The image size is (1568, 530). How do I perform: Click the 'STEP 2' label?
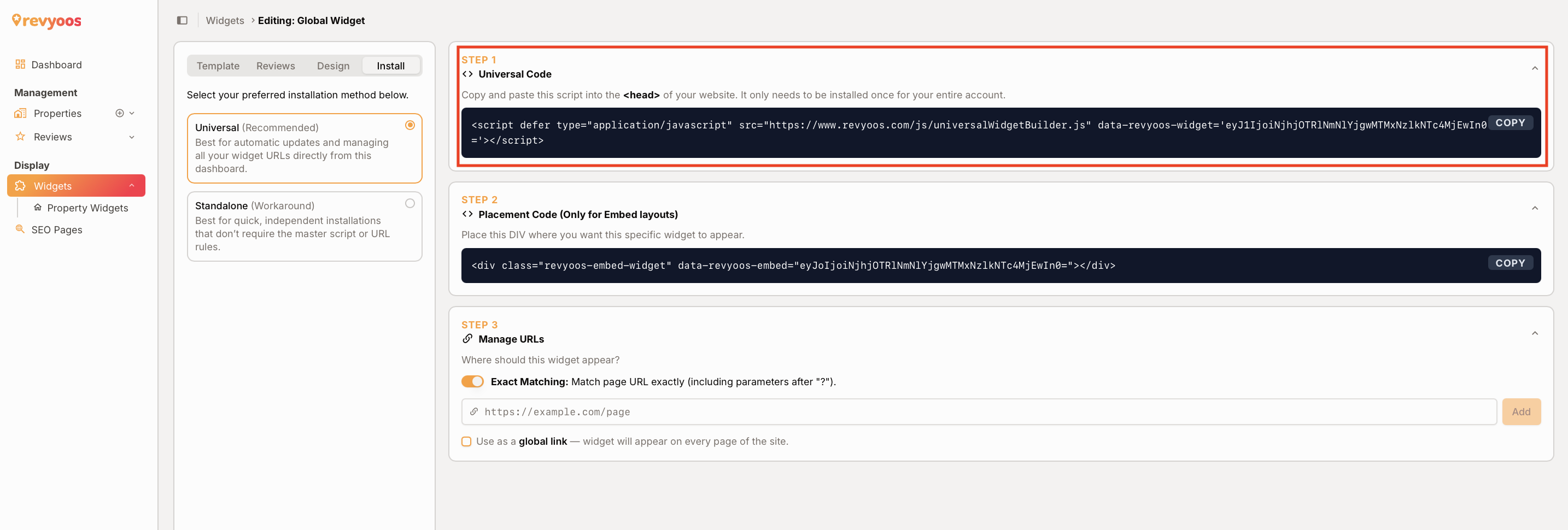coord(479,200)
